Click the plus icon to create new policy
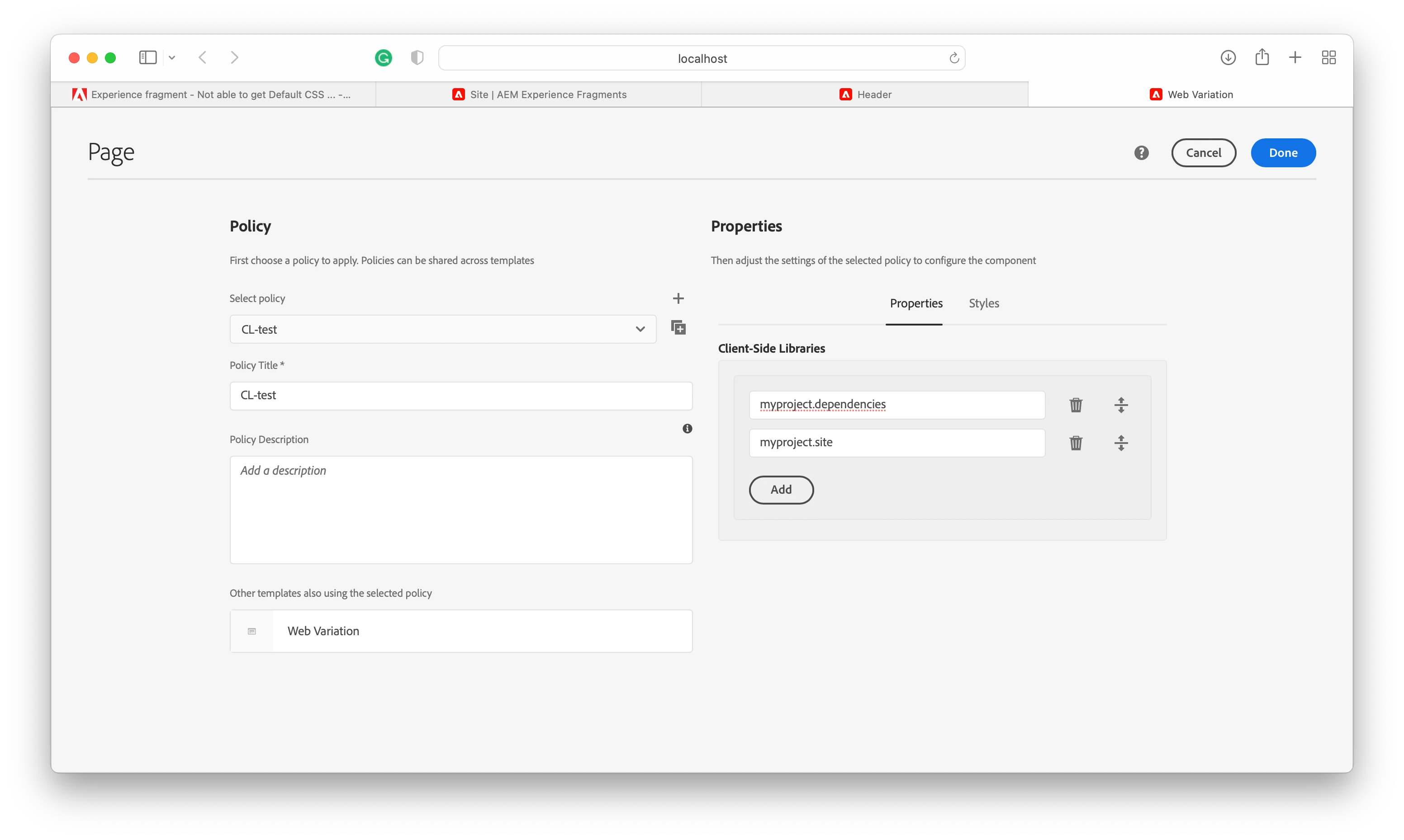 (678, 298)
